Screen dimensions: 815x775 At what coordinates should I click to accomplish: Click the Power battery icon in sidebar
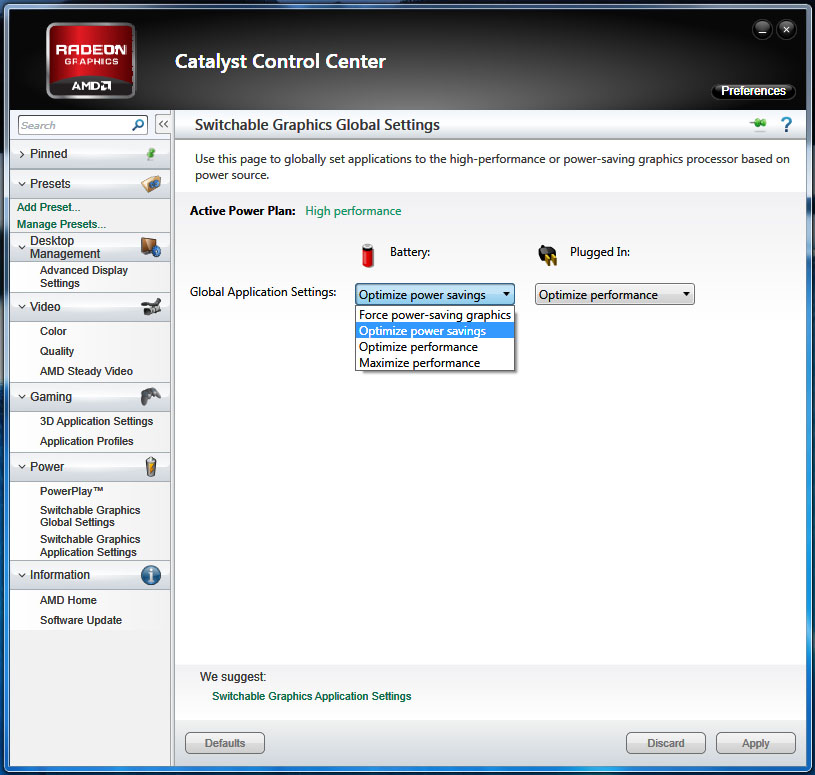click(151, 467)
